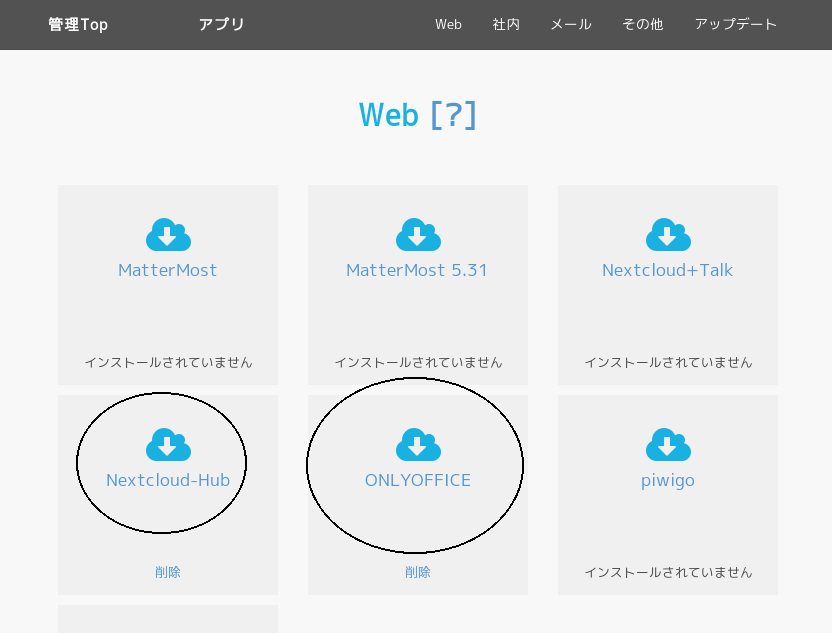Click the MatterMost app name link

(x=168, y=270)
